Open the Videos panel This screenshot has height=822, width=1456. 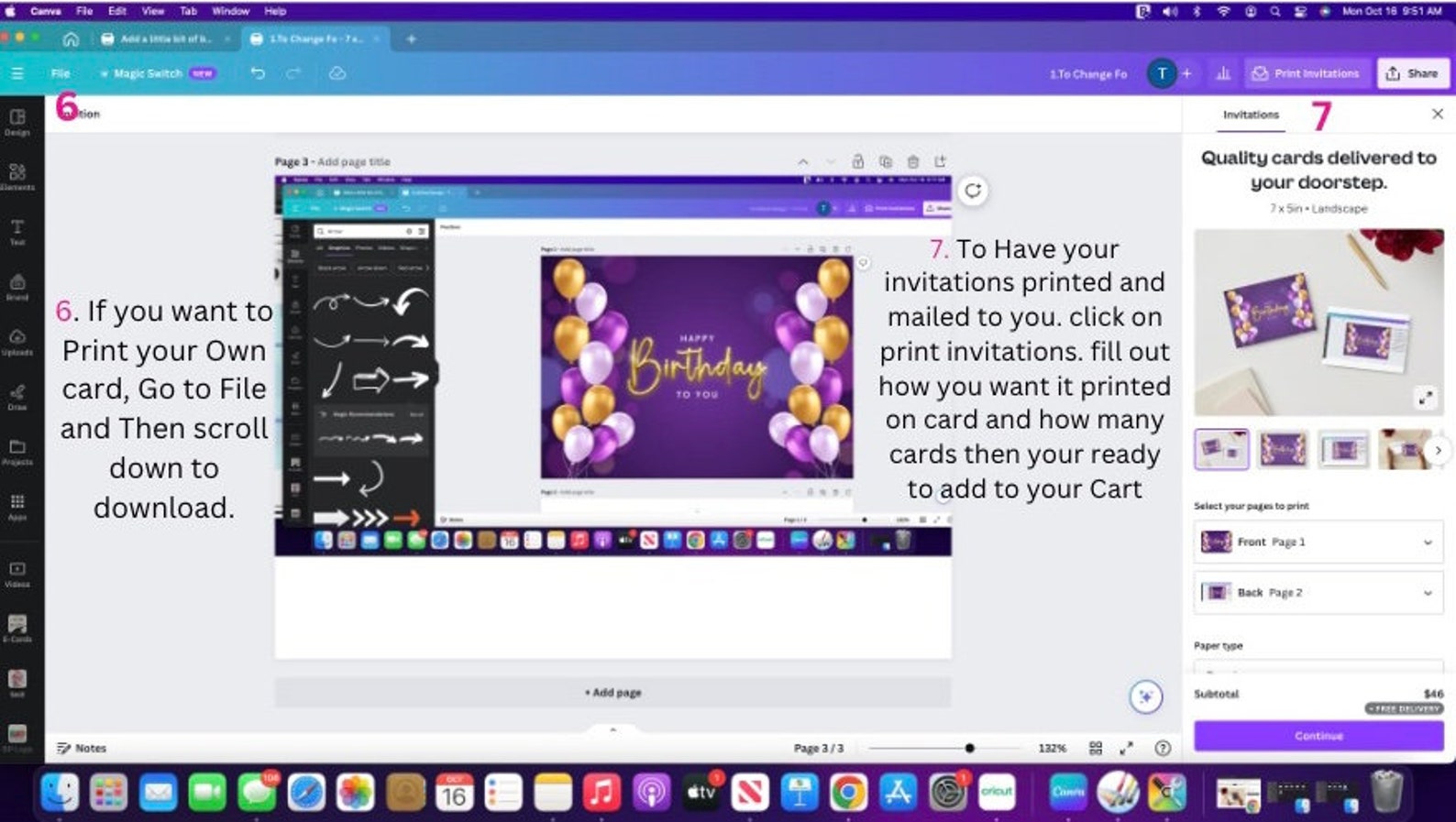click(17, 574)
